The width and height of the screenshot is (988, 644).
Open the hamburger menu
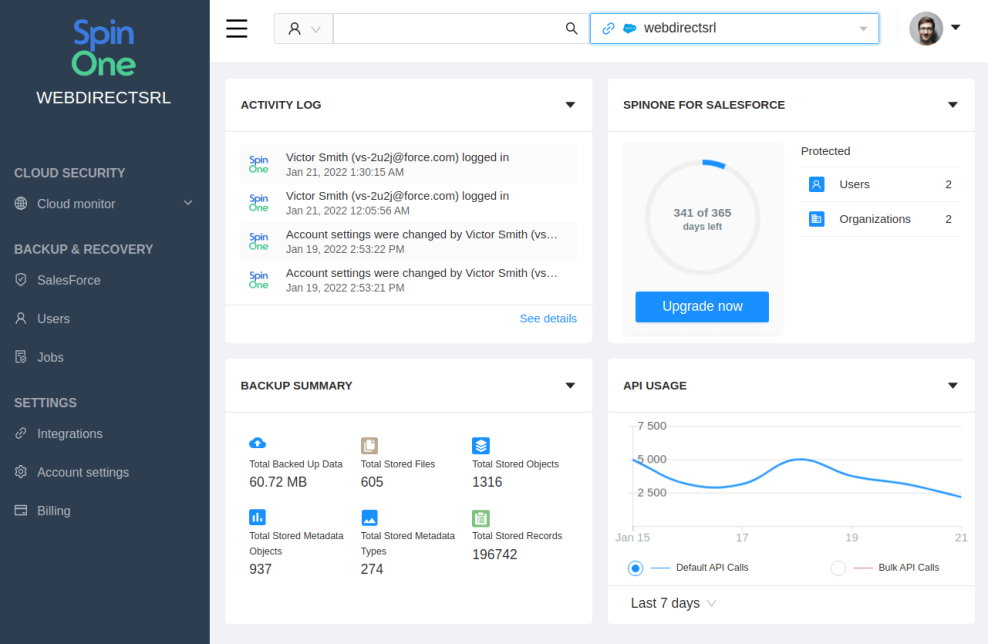236,28
